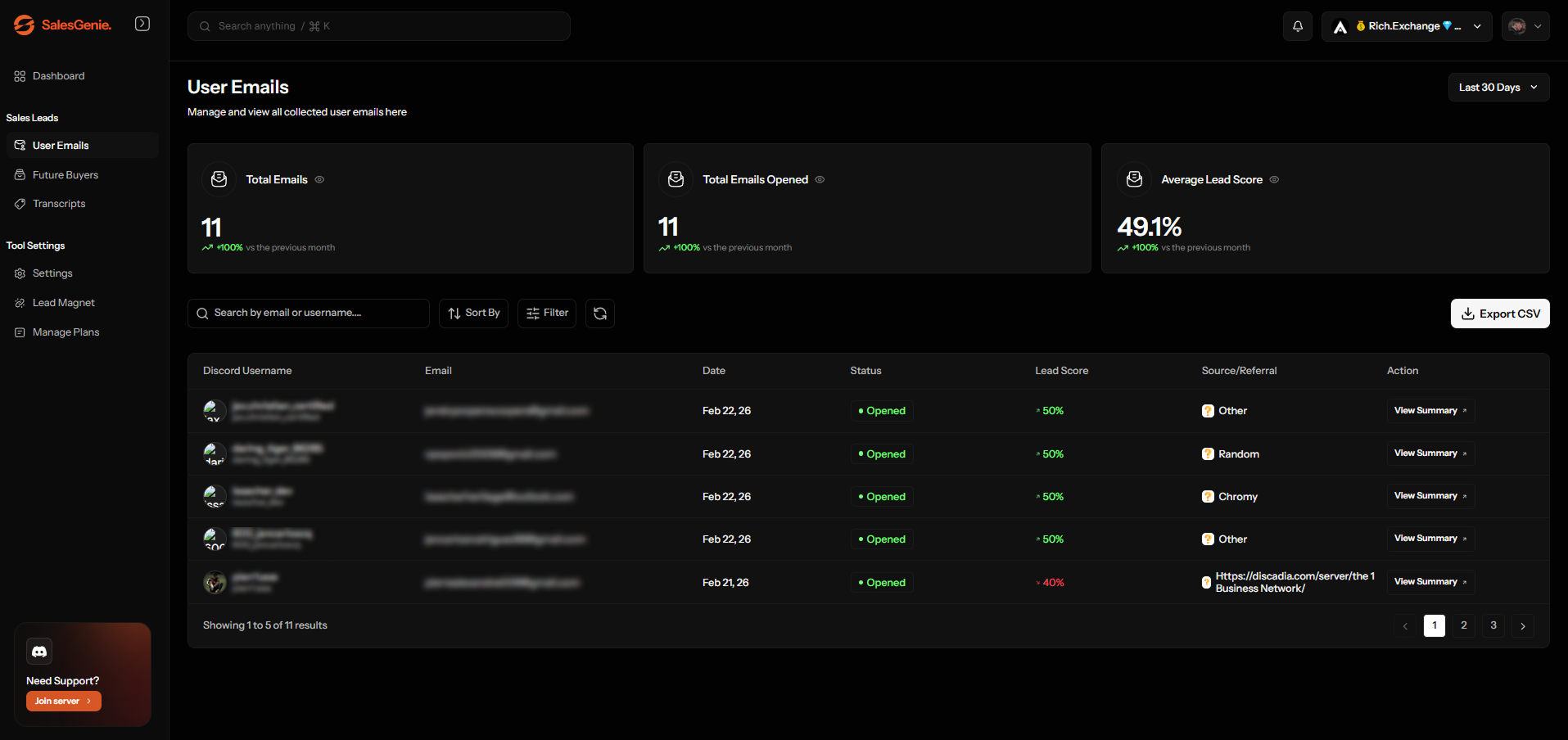
Task: Switch to the User Emails section
Action: pyautogui.click(x=61, y=145)
